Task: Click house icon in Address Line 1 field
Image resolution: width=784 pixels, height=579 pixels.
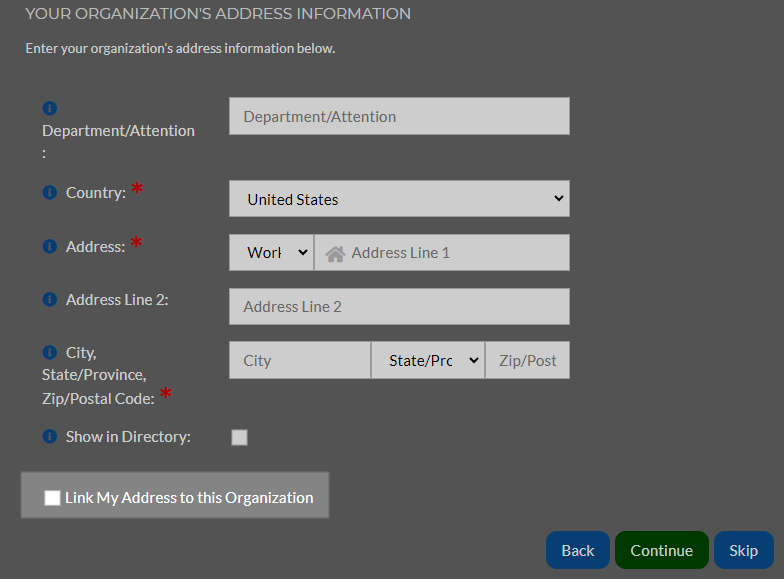Action: click(x=335, y=254)
